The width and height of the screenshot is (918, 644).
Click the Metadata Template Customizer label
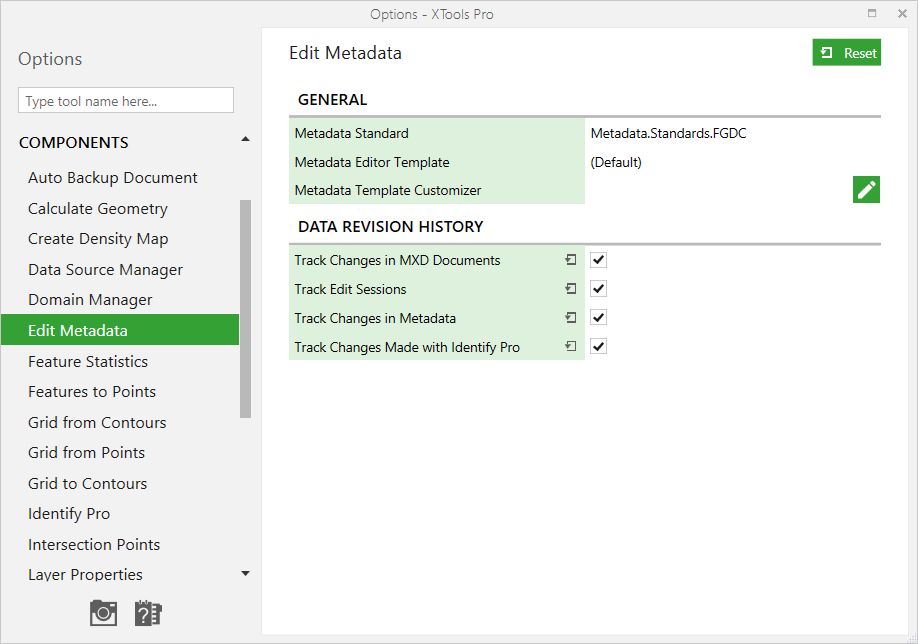[x=388, y=190]
